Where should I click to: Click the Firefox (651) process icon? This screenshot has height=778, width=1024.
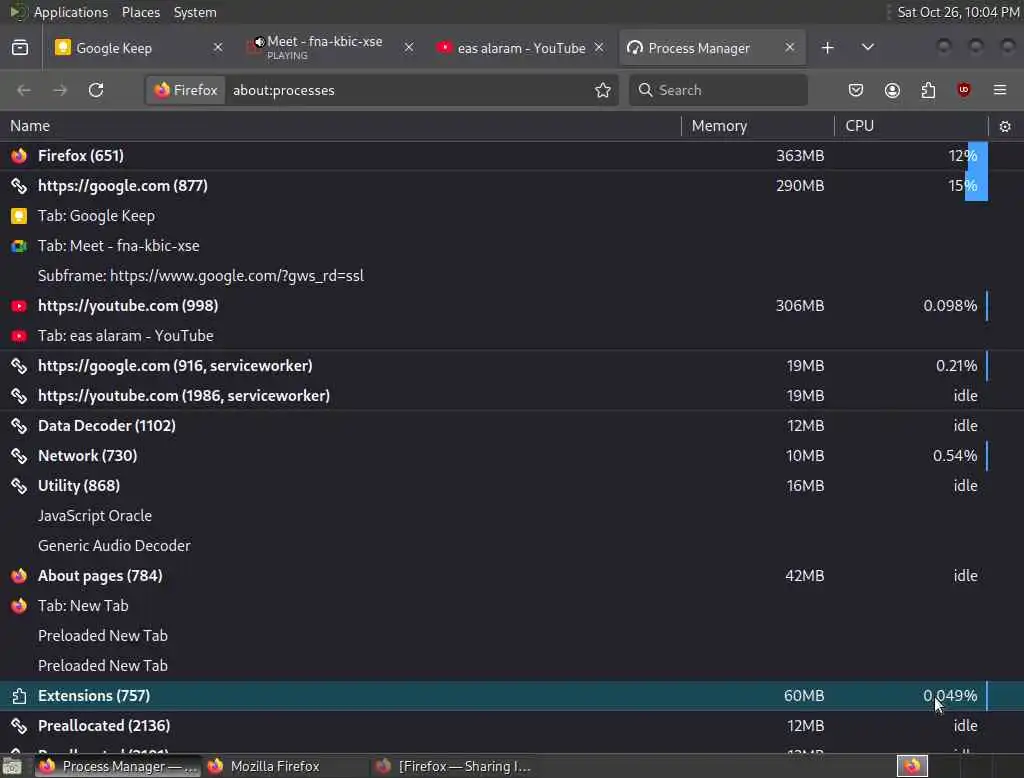19,155
